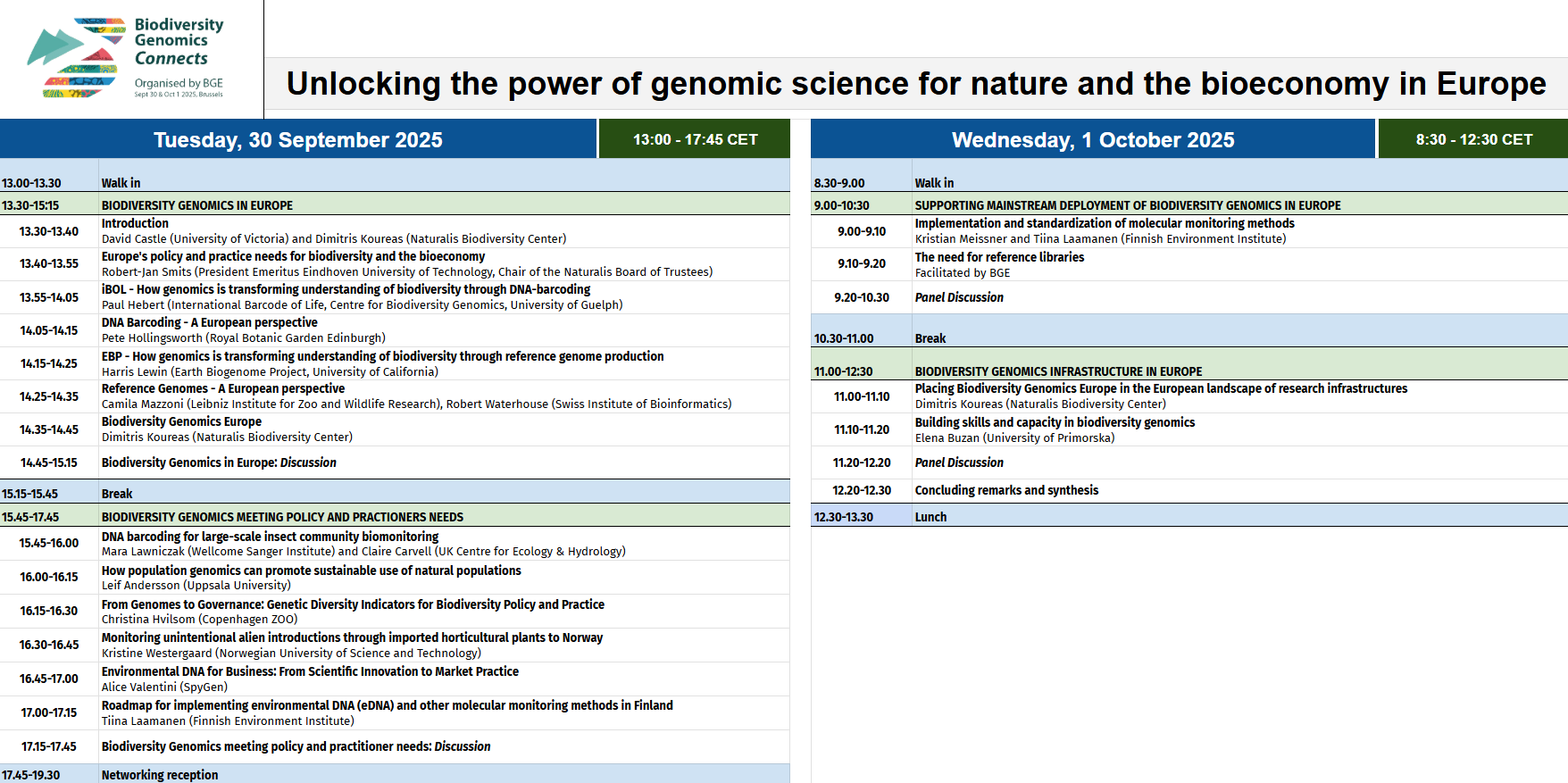Open the Leif Andersson population genomics talk
Screen dimensions: 1568x783
tap(395, 578)
